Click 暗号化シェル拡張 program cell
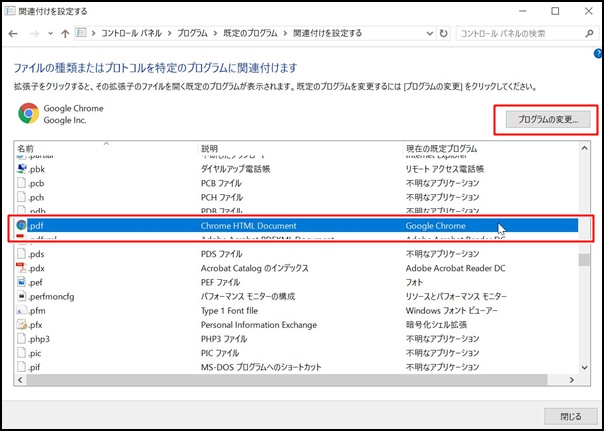This screenshot has width=604, height=431. pyautogui.click(x=436, y=325)
